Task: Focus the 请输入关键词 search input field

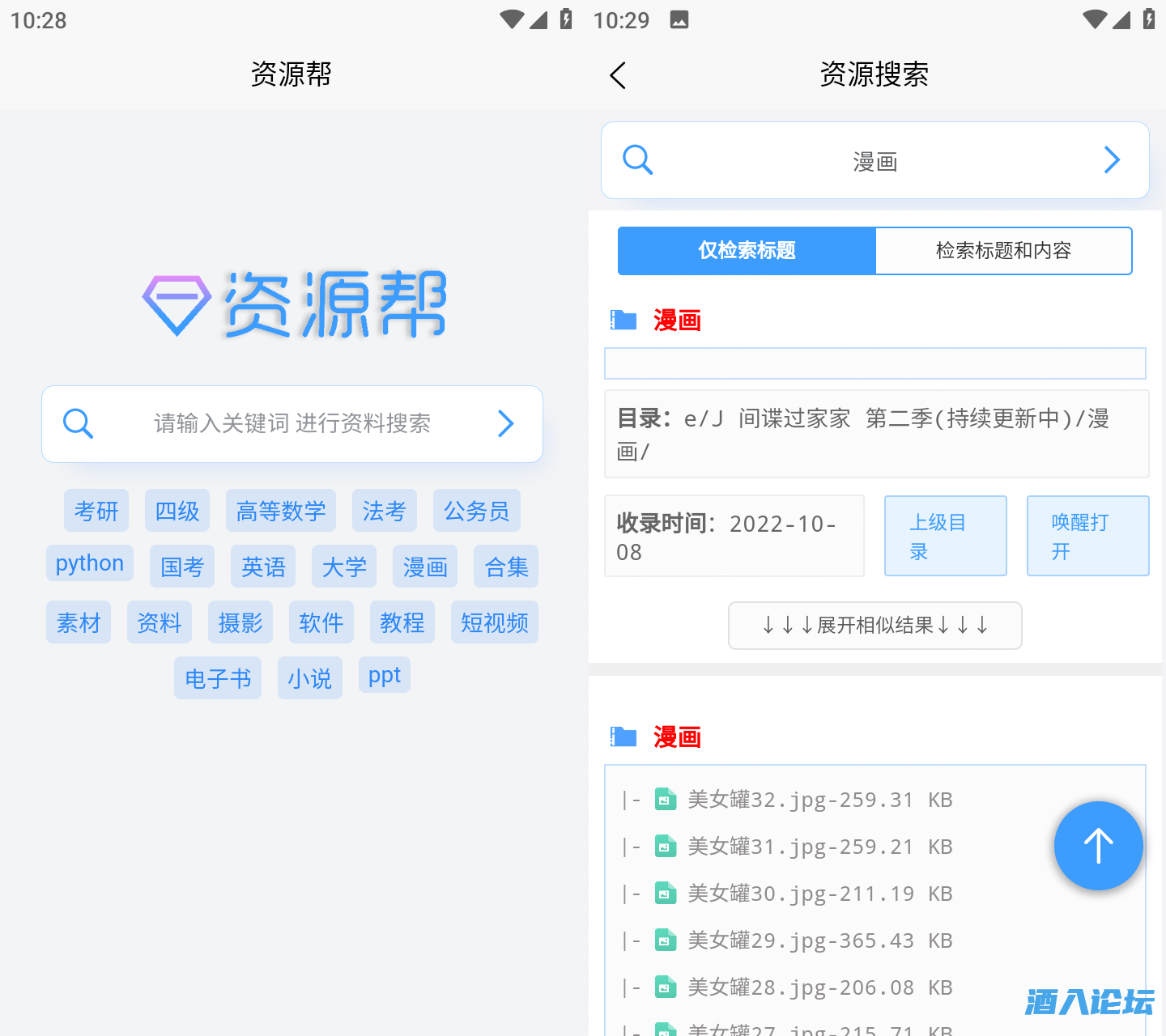Action: coord(291,423)
